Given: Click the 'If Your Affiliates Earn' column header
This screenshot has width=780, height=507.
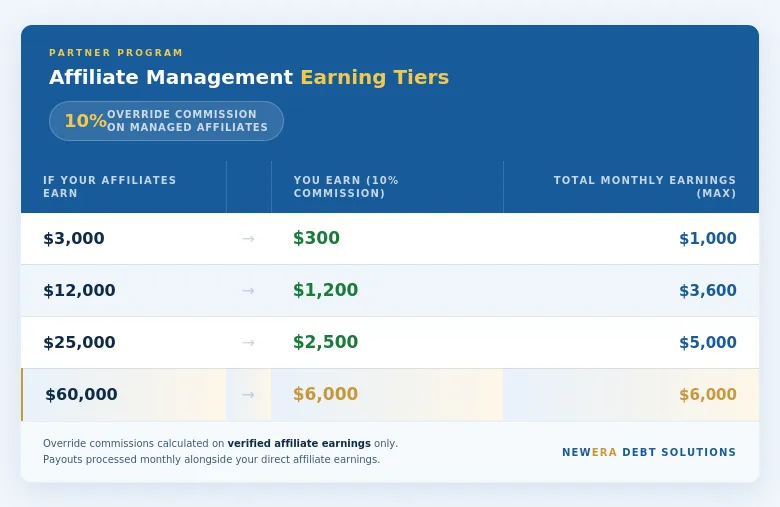Looking at the screenshot, I should pyautogui.click(x=109, y=187).
